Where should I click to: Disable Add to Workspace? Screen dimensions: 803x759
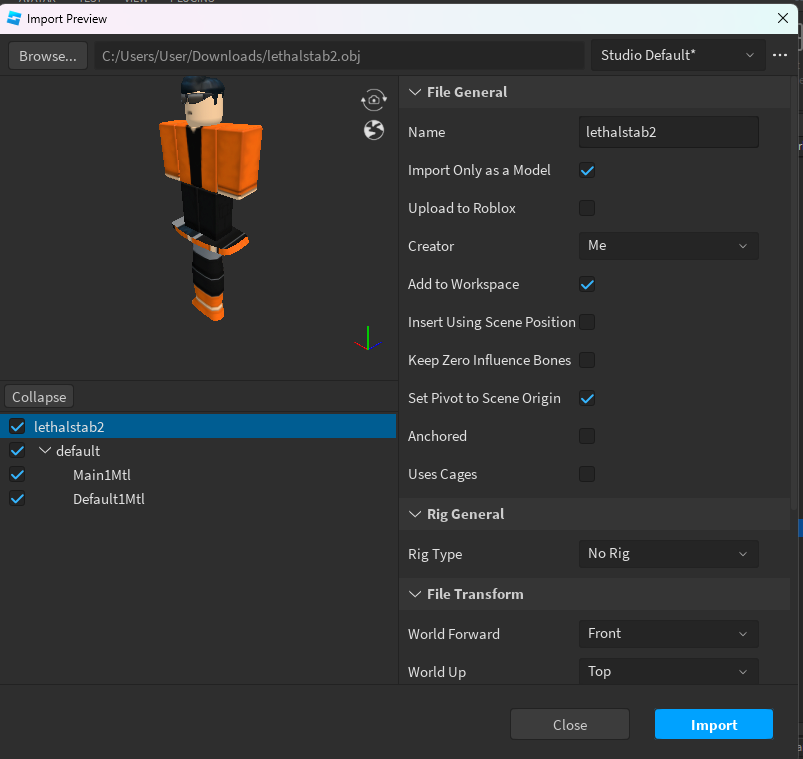[x=587, y=284]
